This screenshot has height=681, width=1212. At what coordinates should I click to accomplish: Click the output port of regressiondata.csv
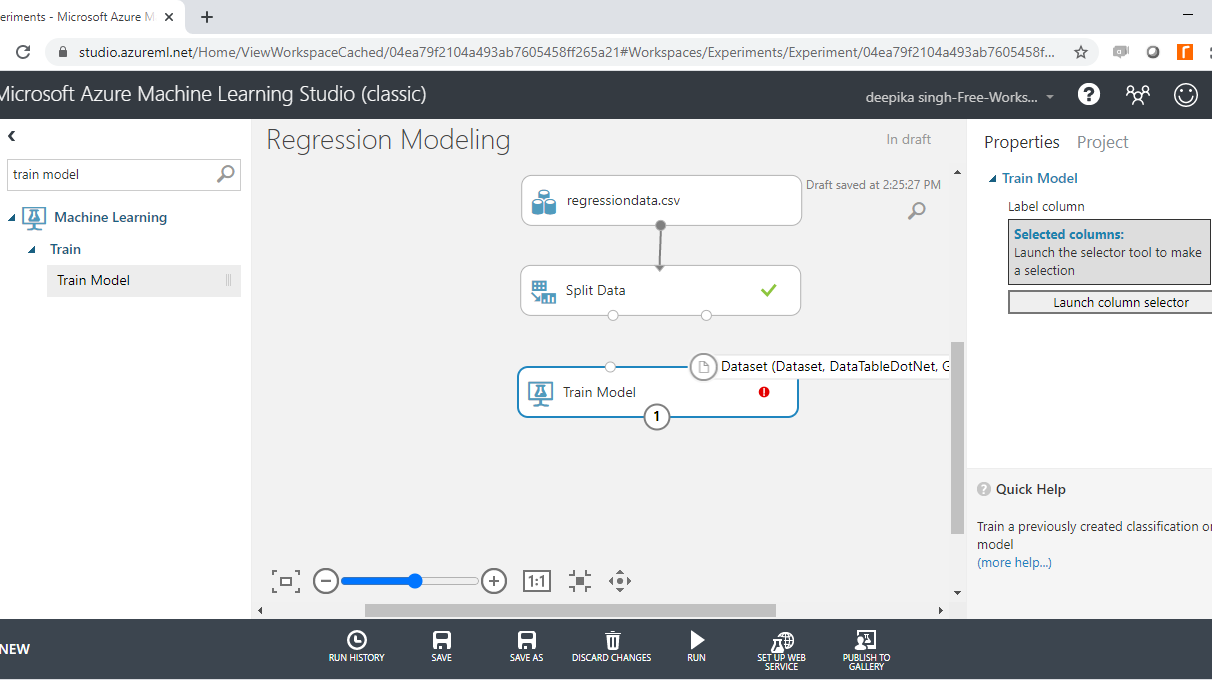coord(660,225)
